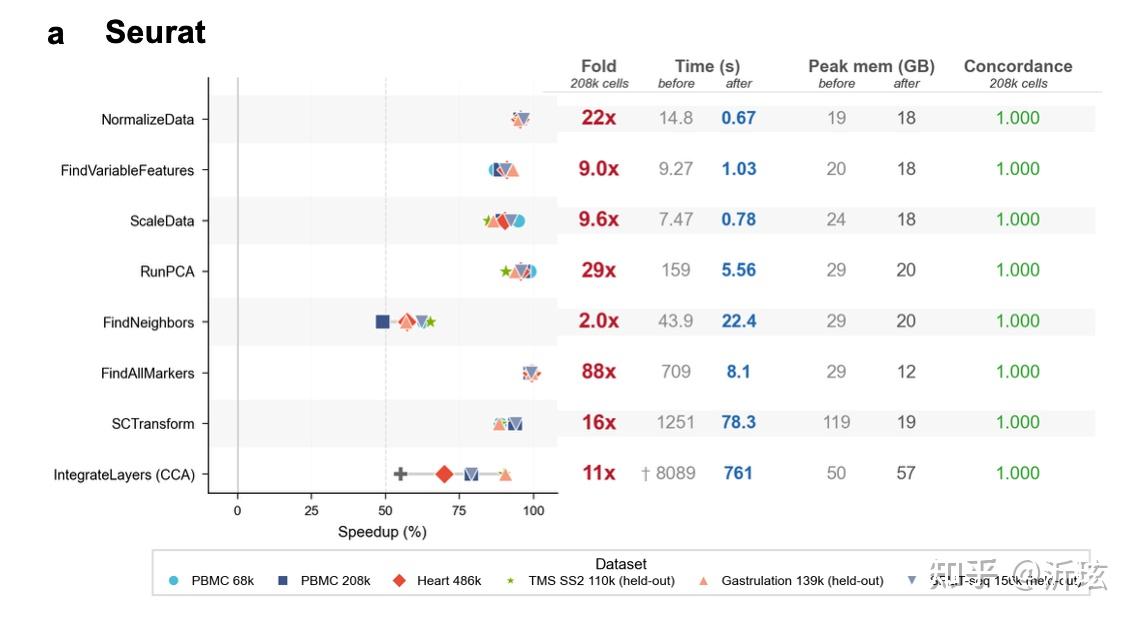Screen dimensions: 1136x620
Task: Click the PBMC 208k legend square marker
Action: coord(283,580)
